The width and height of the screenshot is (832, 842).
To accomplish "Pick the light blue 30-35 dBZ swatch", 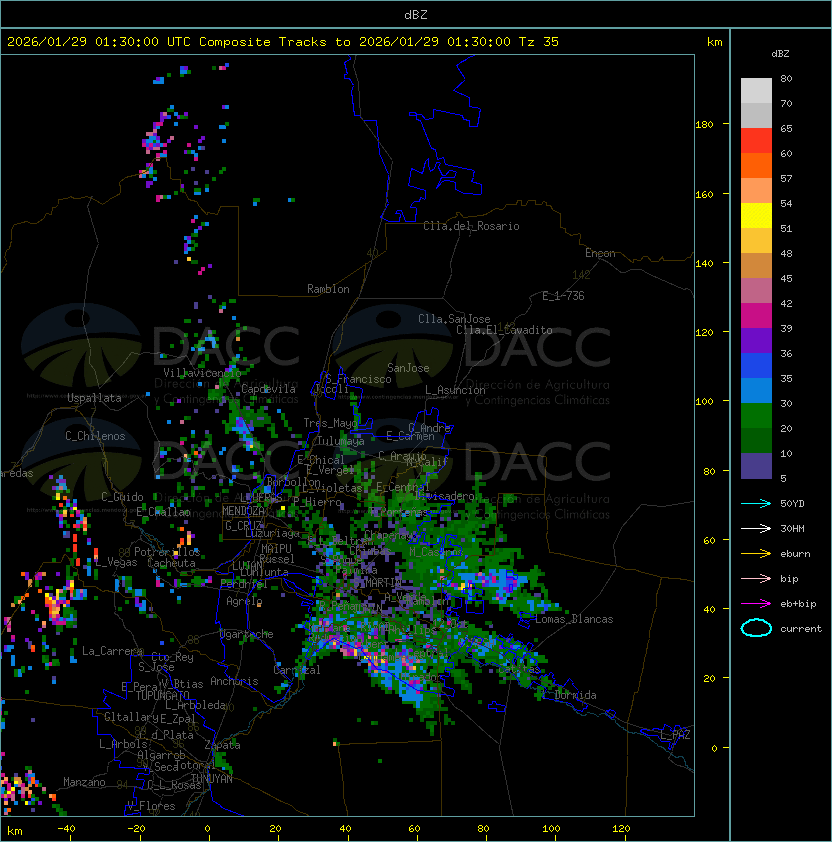I will tap(756, 391).
